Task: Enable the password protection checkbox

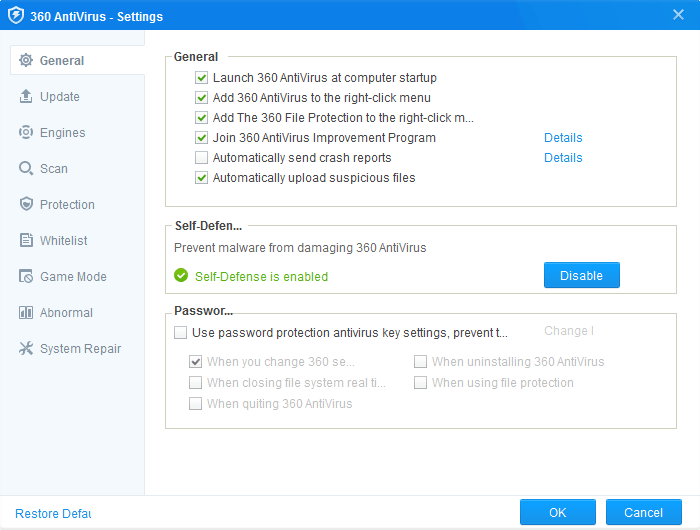Action: click(x=181, y=332)
